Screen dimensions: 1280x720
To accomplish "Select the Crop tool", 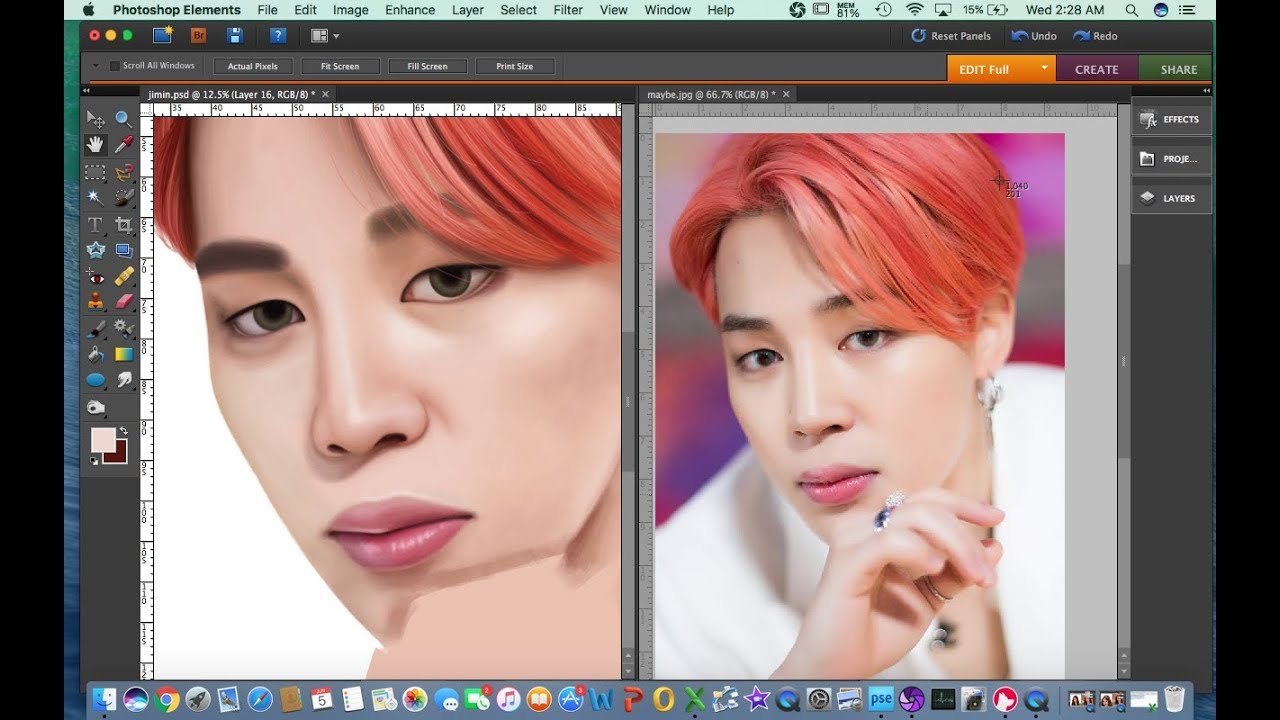I will click(x=123, y=224).
